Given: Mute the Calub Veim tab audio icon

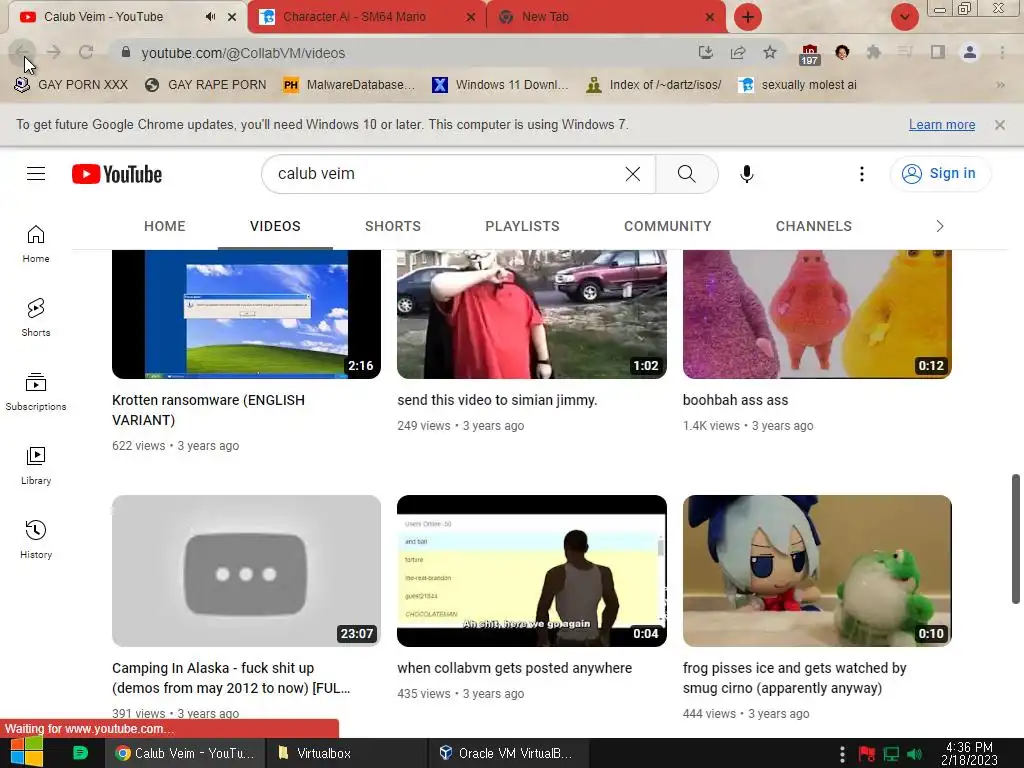Looking at the screenshot, I should [210, 16].
